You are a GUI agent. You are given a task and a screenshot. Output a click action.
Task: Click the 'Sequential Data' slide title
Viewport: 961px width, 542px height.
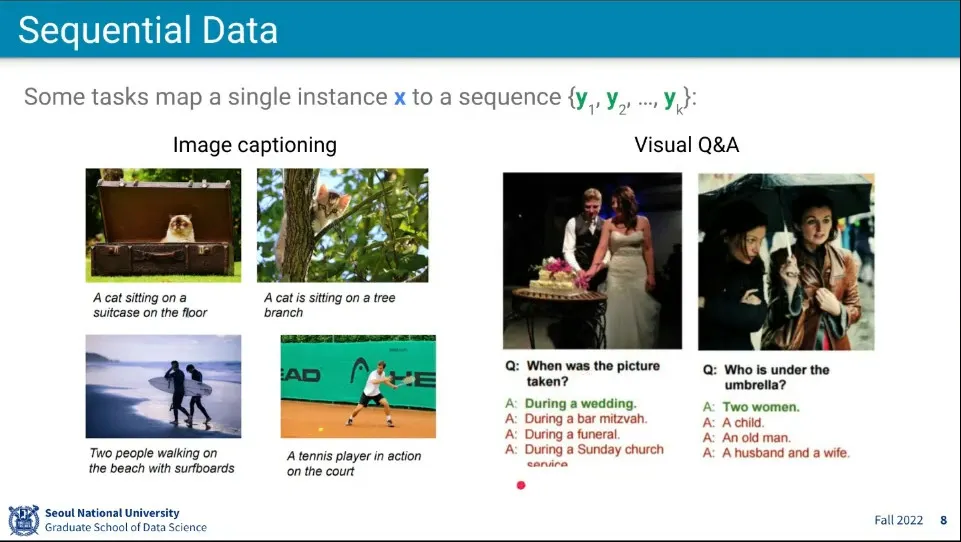148,30
